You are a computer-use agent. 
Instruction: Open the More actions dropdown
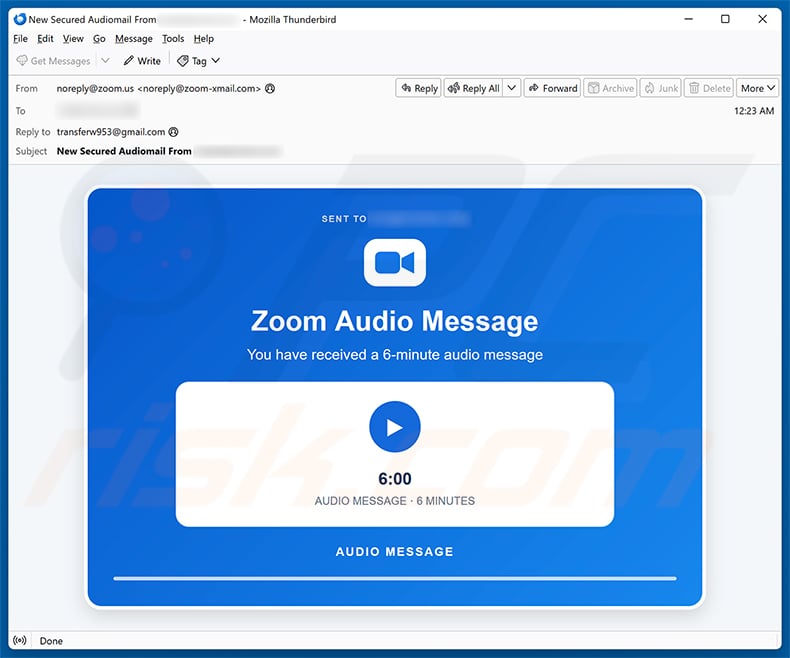(x=757, y=88)
